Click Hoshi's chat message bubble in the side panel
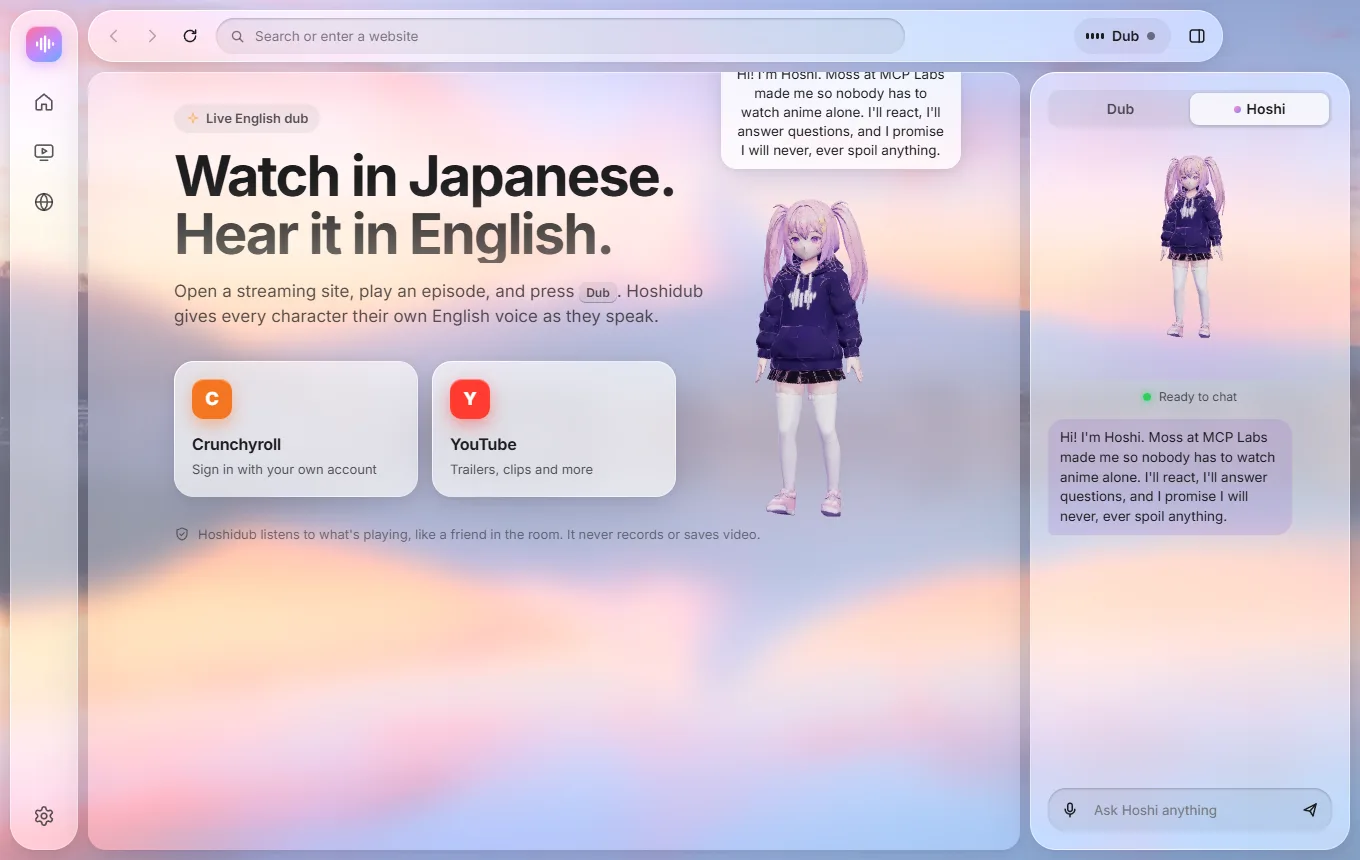The width and height of the screenshot is (1360, 860). point(1170,477)
